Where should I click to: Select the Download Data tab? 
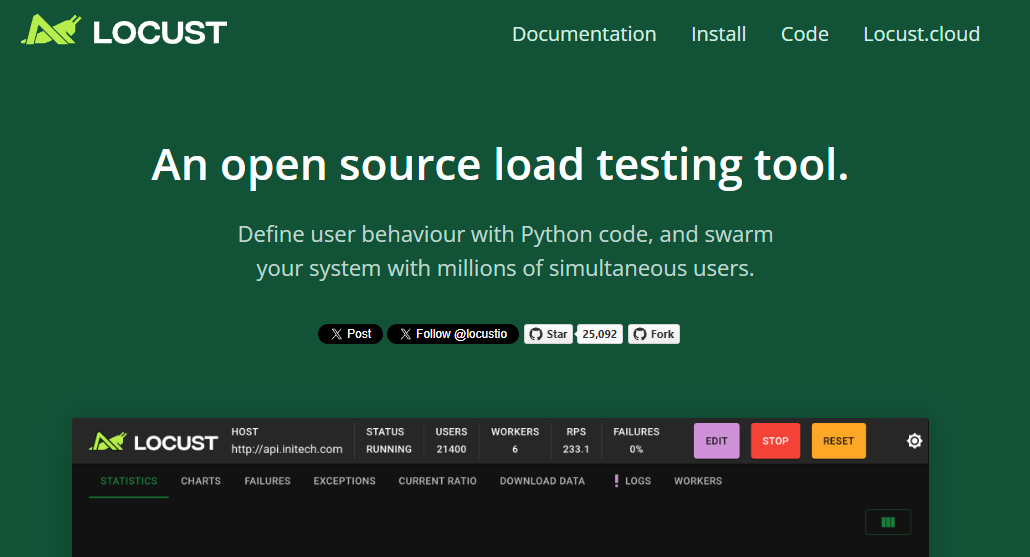click(542, 481)
